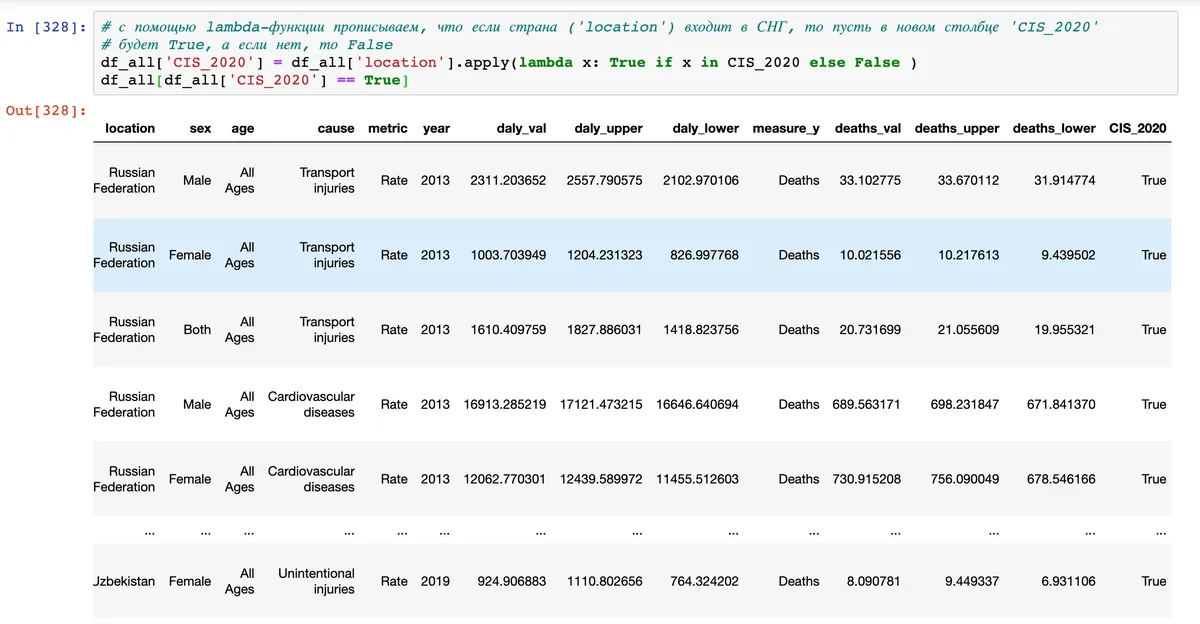The image size is (1200, 624).
Task: Select the 'metric' column header
Action: [x=388, y=128]
